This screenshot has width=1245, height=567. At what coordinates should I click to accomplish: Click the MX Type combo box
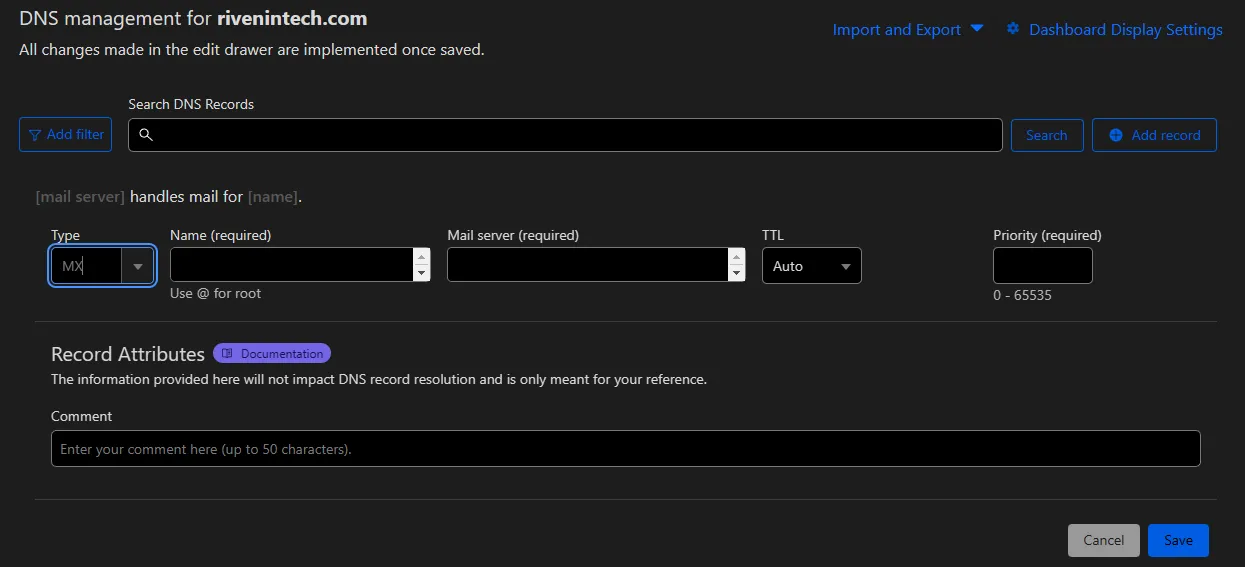pyautogui.click(x=102, y=266)
